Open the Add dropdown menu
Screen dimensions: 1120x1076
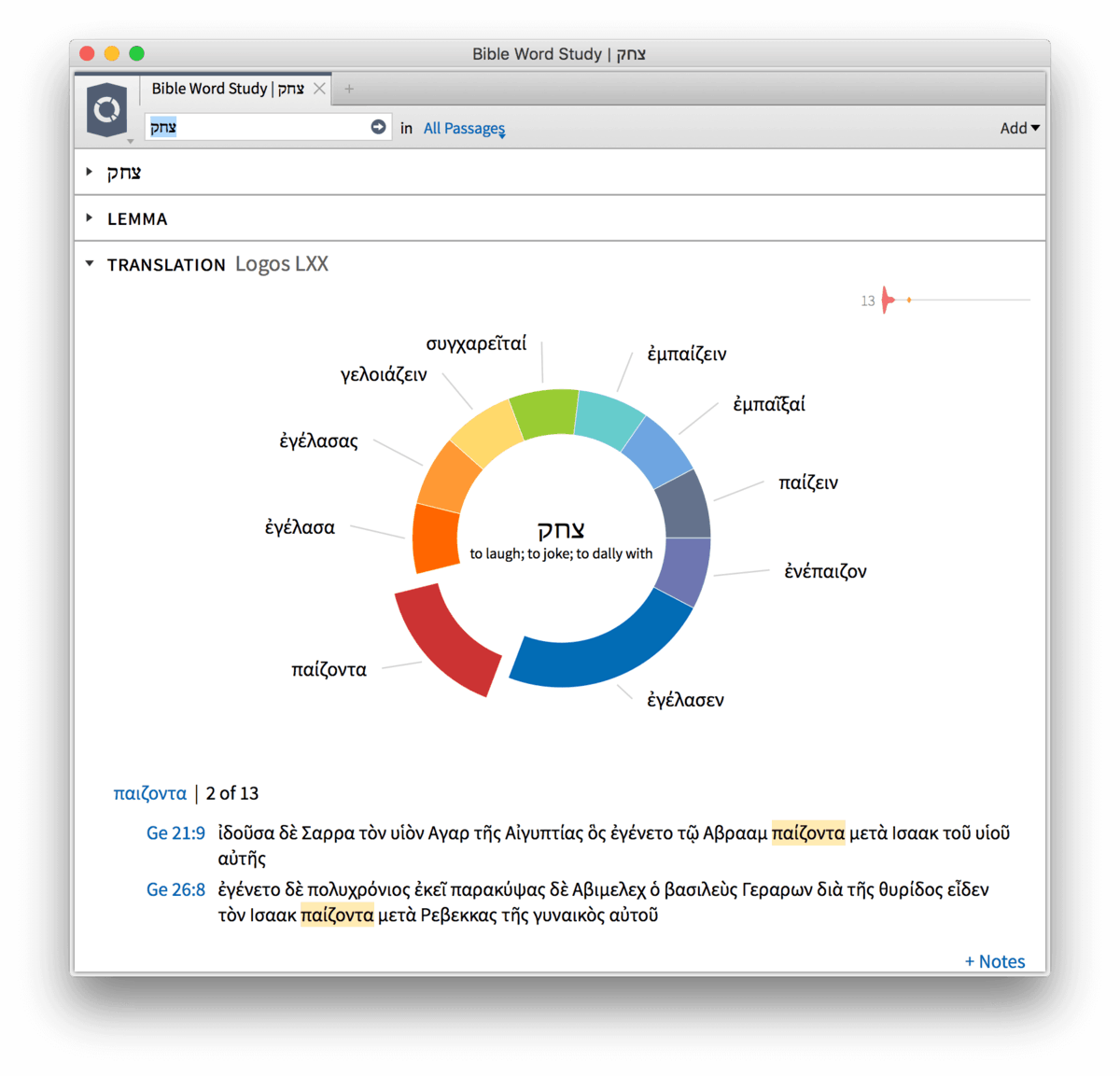1019,128
